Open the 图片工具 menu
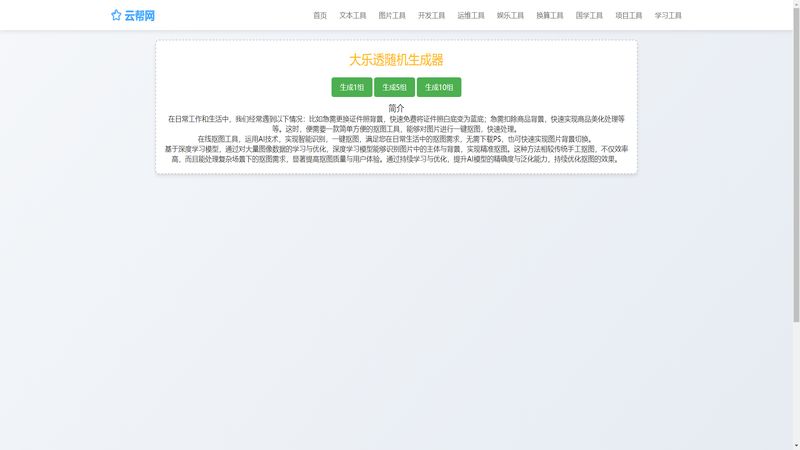Image resolution: width=800 pixels, height=450 pixels. tap(392, 16)
